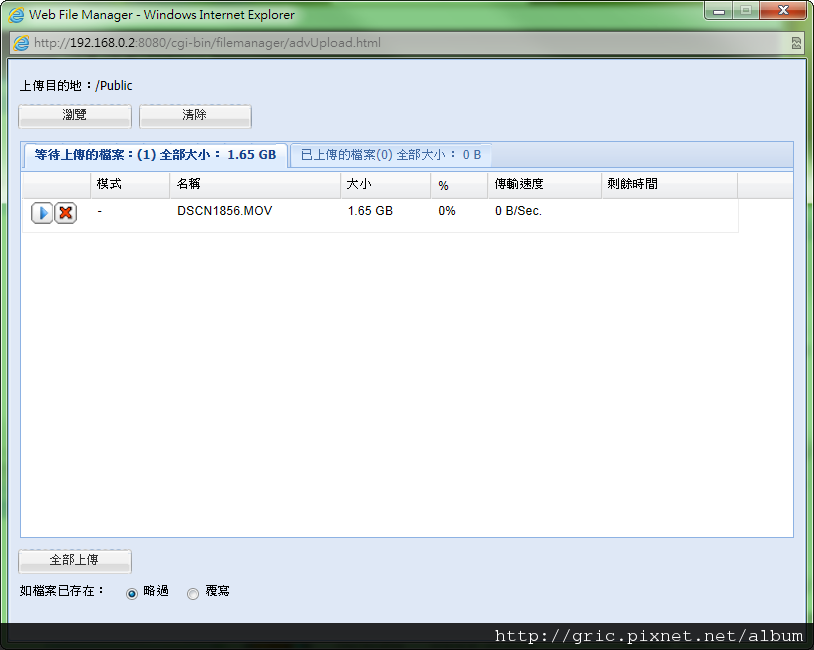Viewport: 814px width, 650px height.
Task: Click the 清除 clear button
Action: click(195, 116)
